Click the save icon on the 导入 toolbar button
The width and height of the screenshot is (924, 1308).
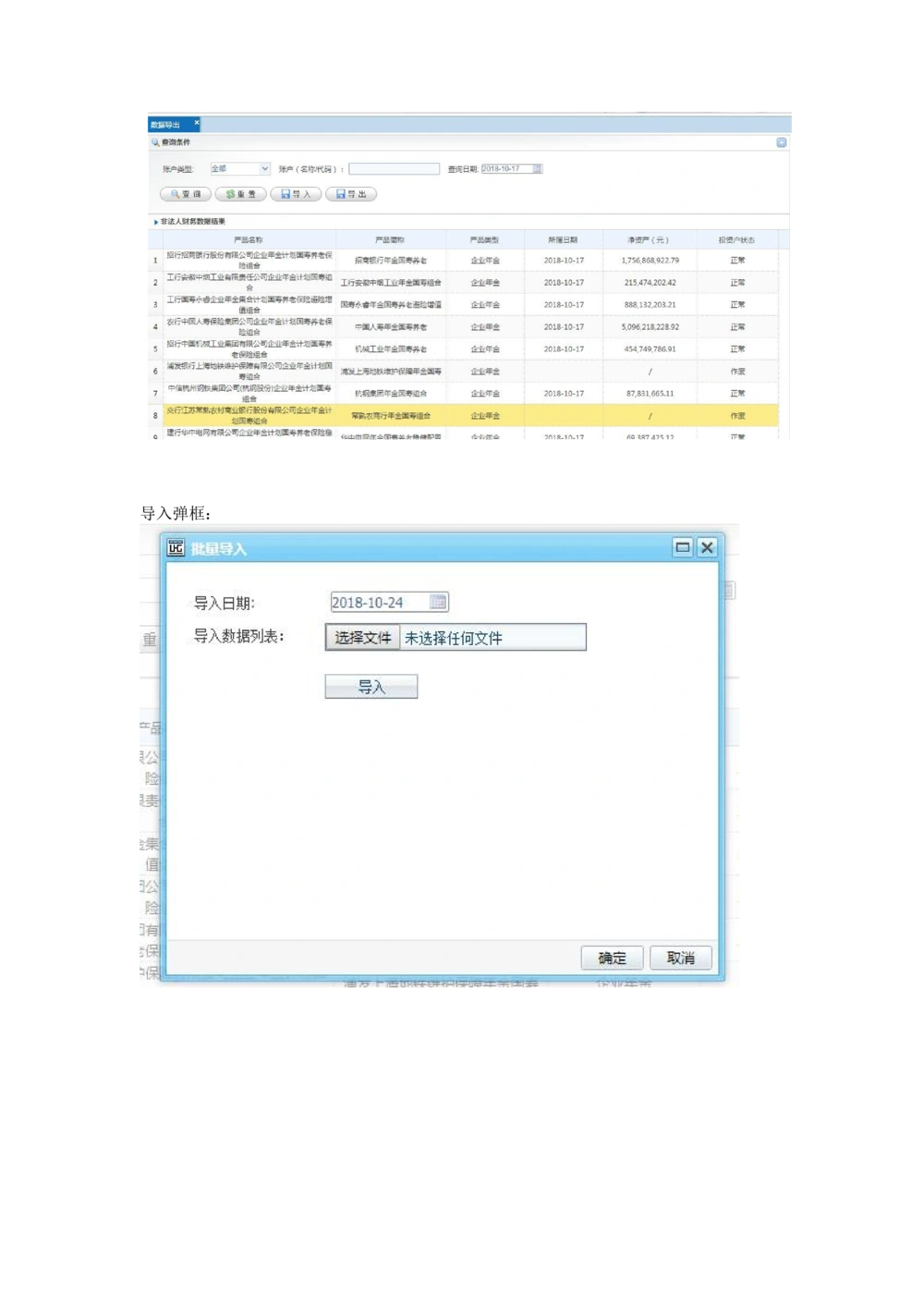tap(285, 192)
